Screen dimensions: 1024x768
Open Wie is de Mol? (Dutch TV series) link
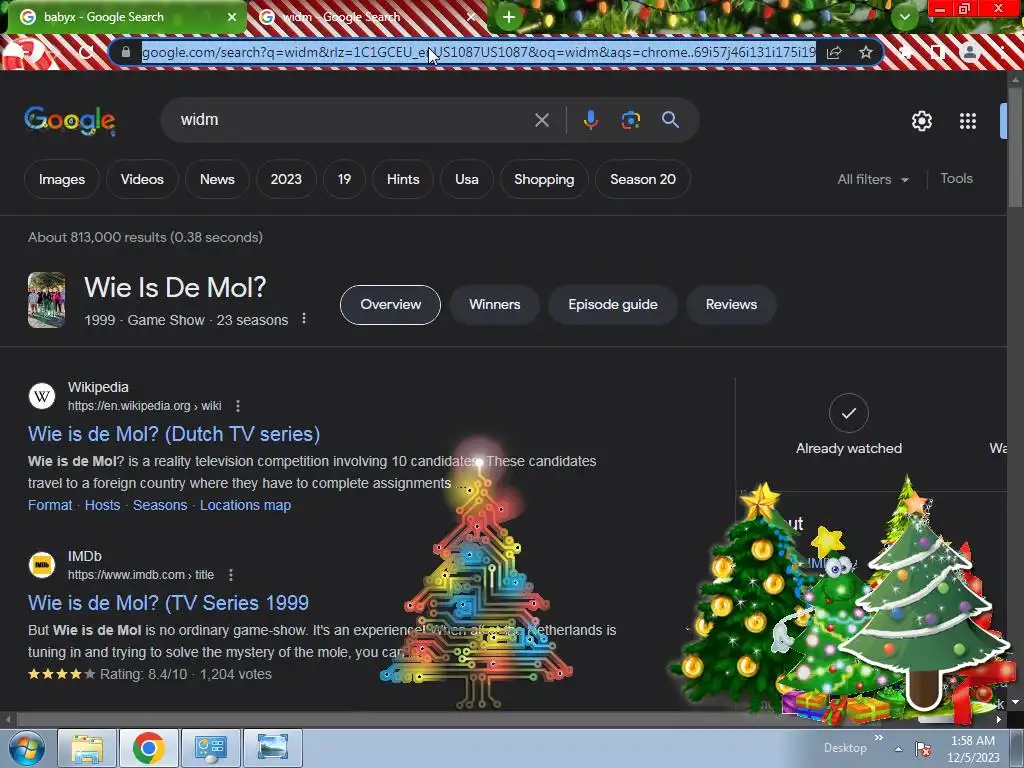click(x=174, y=434)
